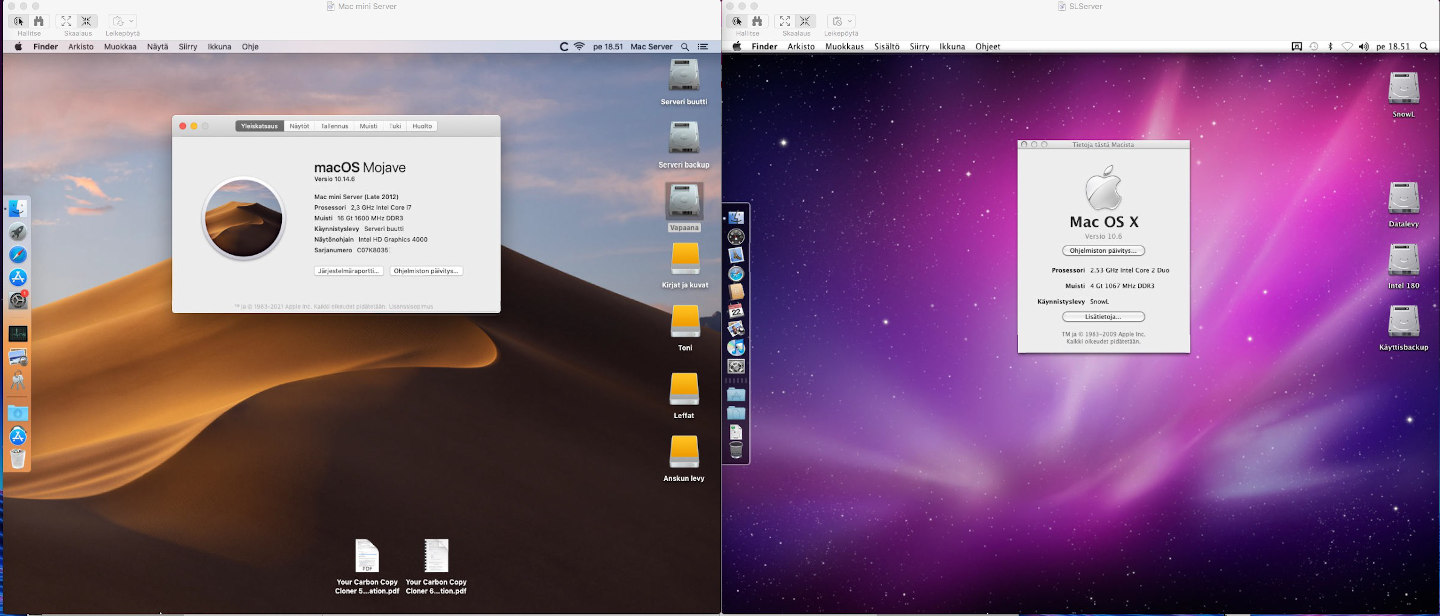Open Safari in the Mojave dock
1440x616 pixels.
coord(18,254)
